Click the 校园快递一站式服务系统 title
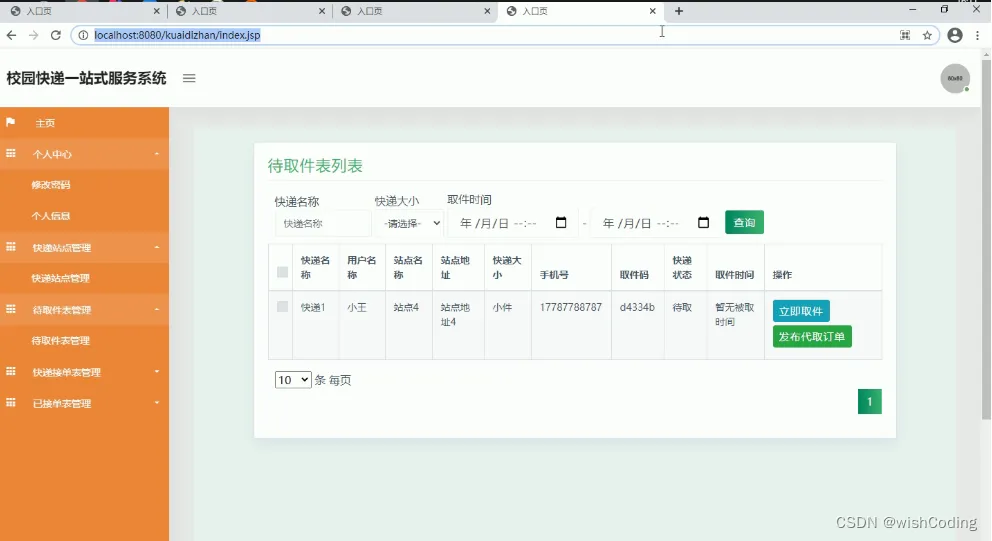This screenshot has width=992, height=541. [x=86, y=78]
